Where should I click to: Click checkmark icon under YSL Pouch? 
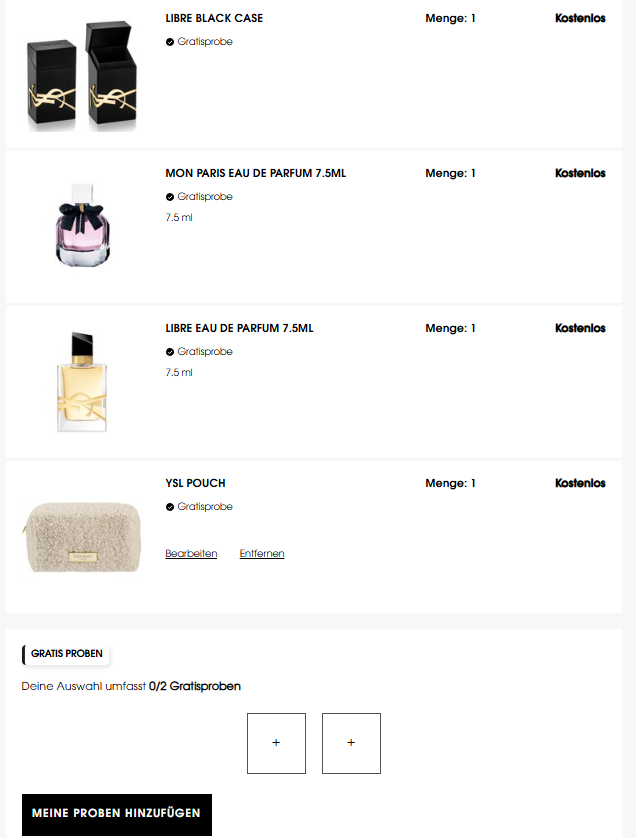(170, 507)
